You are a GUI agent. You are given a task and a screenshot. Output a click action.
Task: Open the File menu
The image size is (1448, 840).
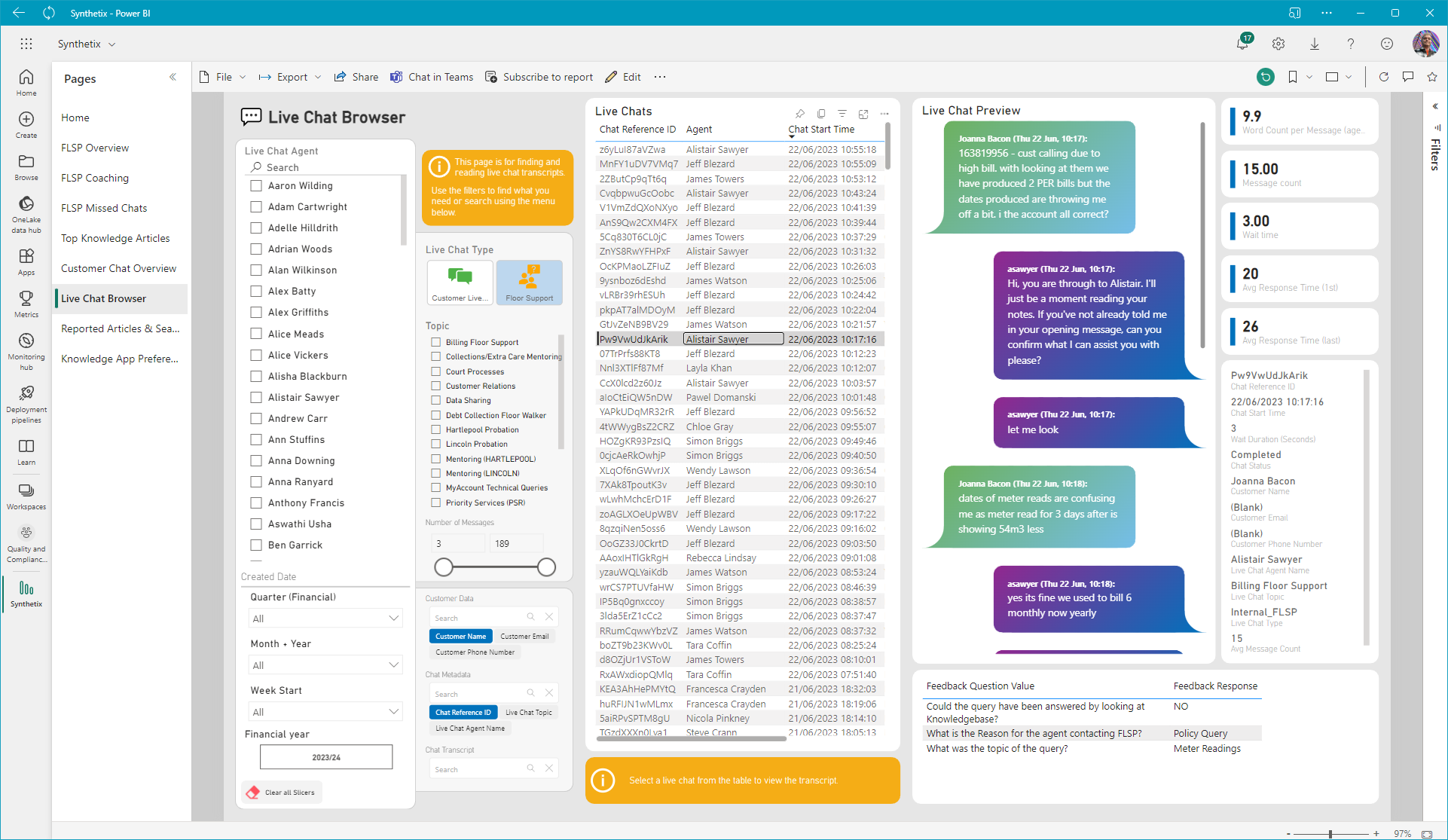223,77
